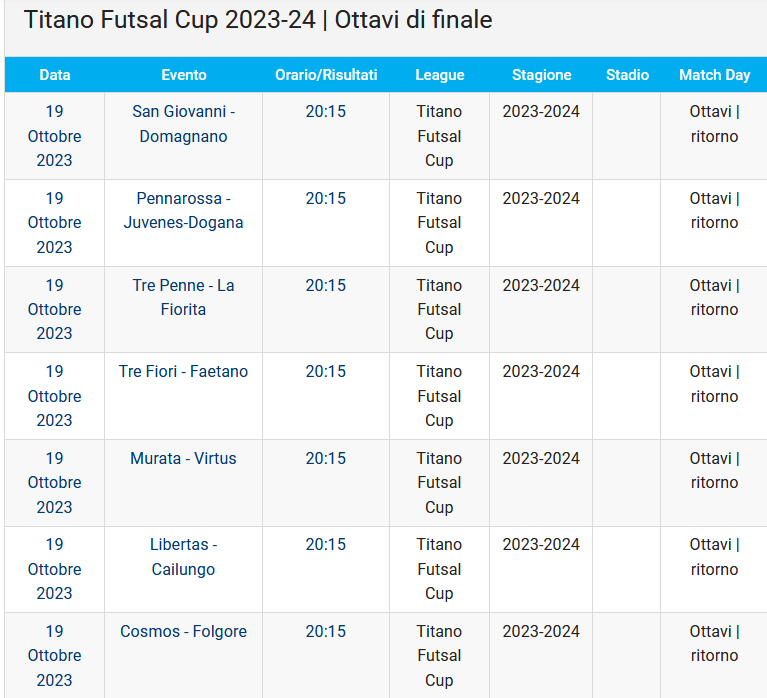The height and width of the screenshot is (698, 767).
Task: Open the San Giovanni - Domagnano match link
Action: click(x=183, y=123)
